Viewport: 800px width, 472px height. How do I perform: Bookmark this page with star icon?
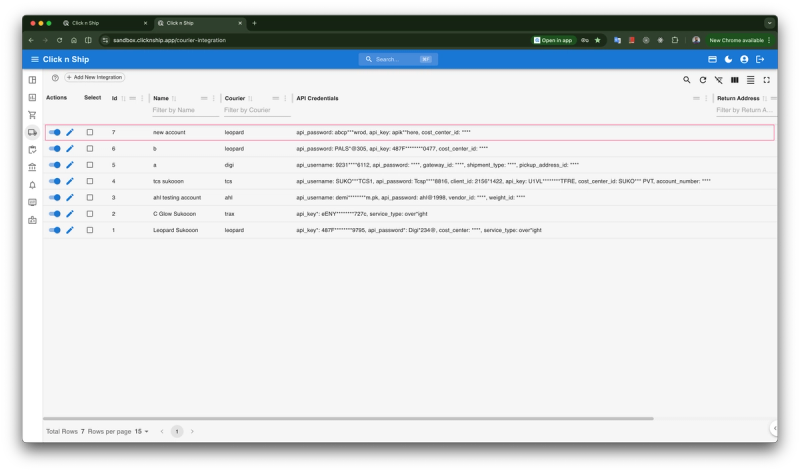coord(597,40)
